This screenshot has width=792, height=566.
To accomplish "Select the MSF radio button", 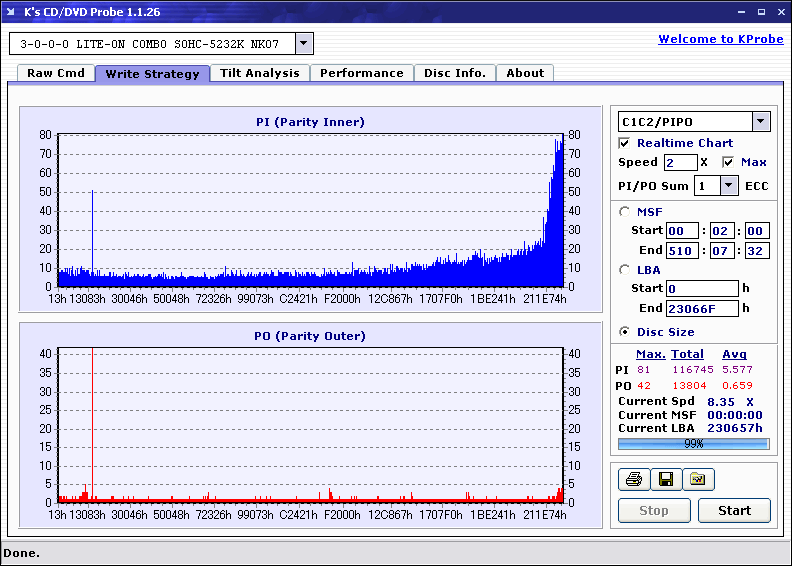I will tap(624, 212).
